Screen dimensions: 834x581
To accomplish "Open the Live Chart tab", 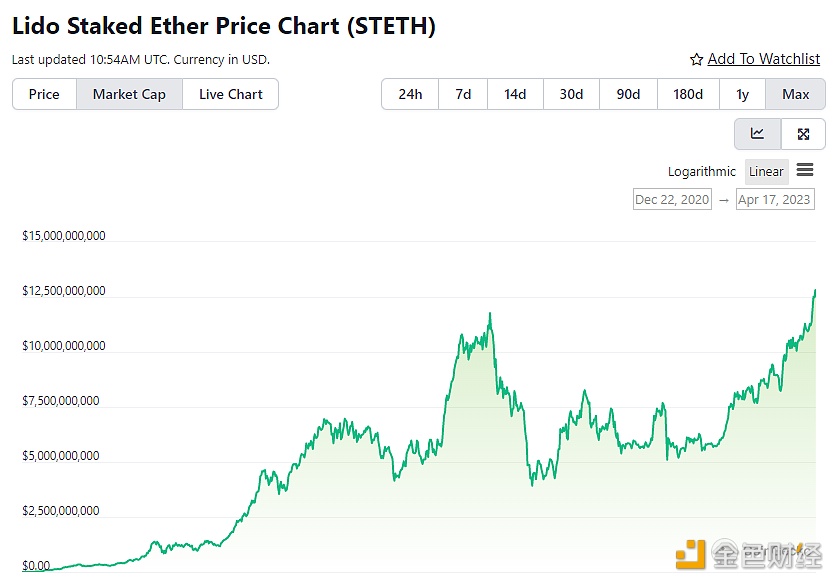I will coord(230,95).
